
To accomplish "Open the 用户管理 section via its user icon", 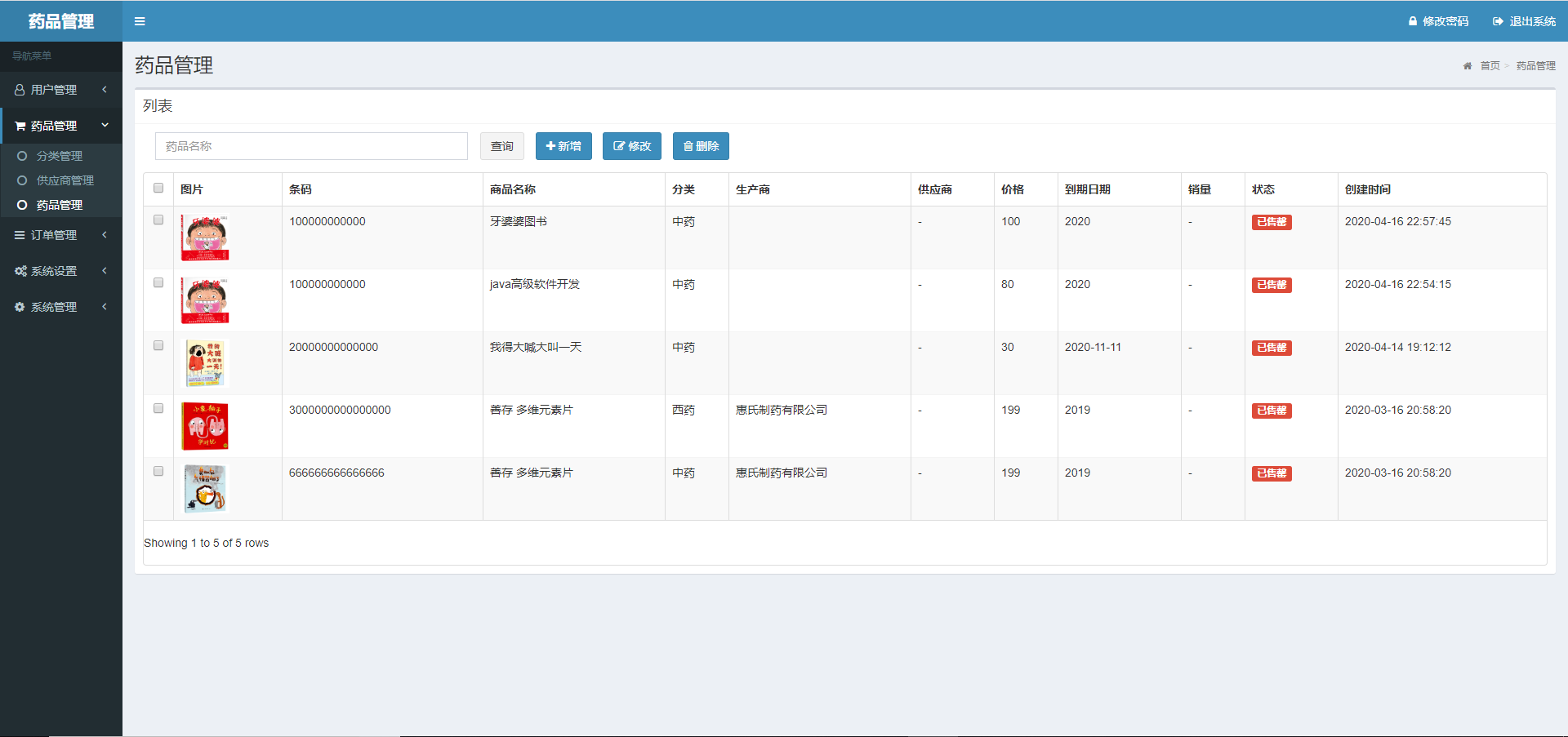I will point(20,90).
